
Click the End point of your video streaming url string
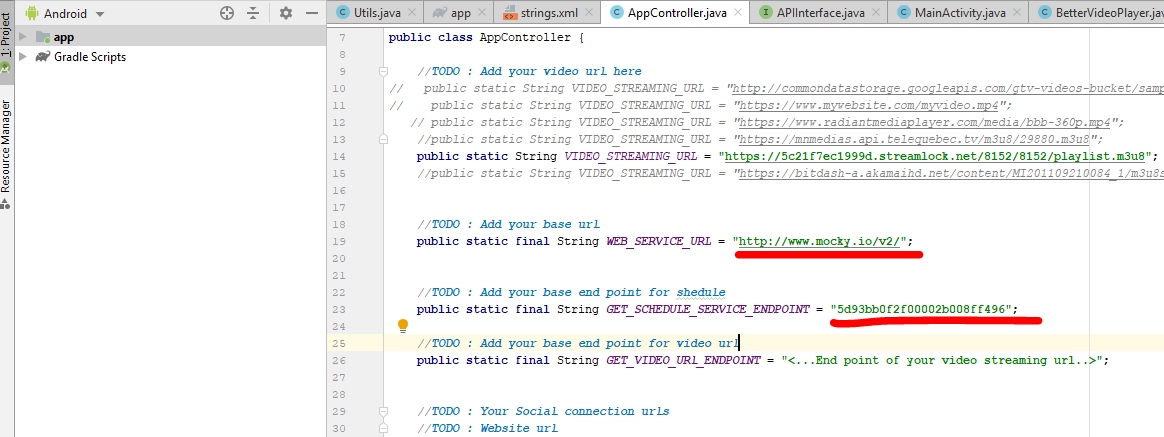coord(942,361)
